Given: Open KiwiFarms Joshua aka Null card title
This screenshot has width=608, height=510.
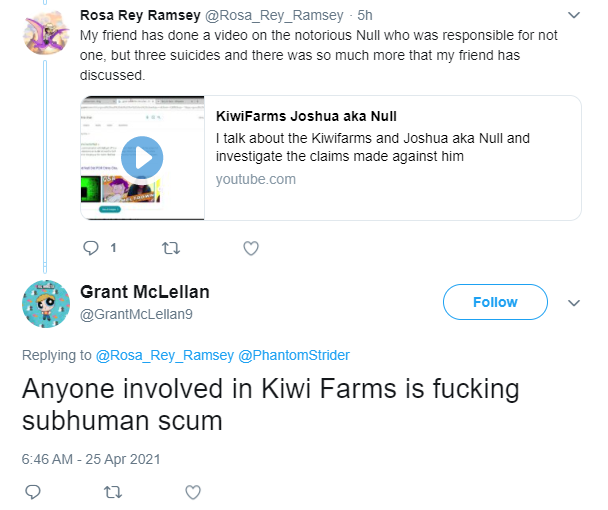Looking at the screenshot, I should pos(306,116).
